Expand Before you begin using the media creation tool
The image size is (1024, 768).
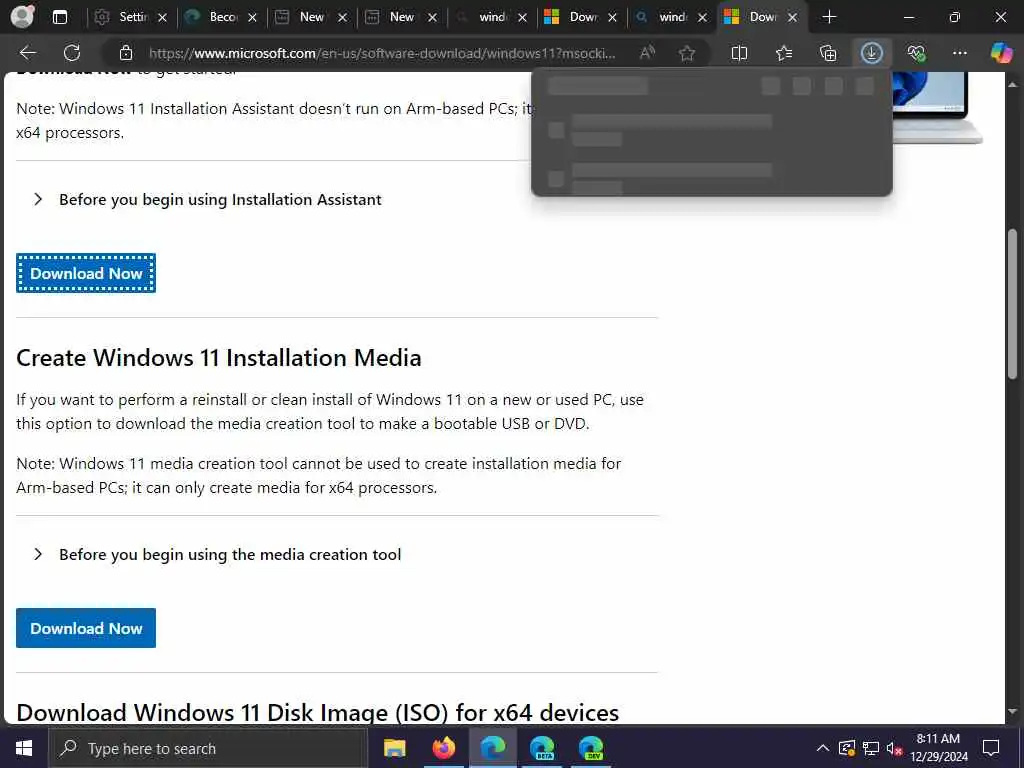tap(217, 554)
